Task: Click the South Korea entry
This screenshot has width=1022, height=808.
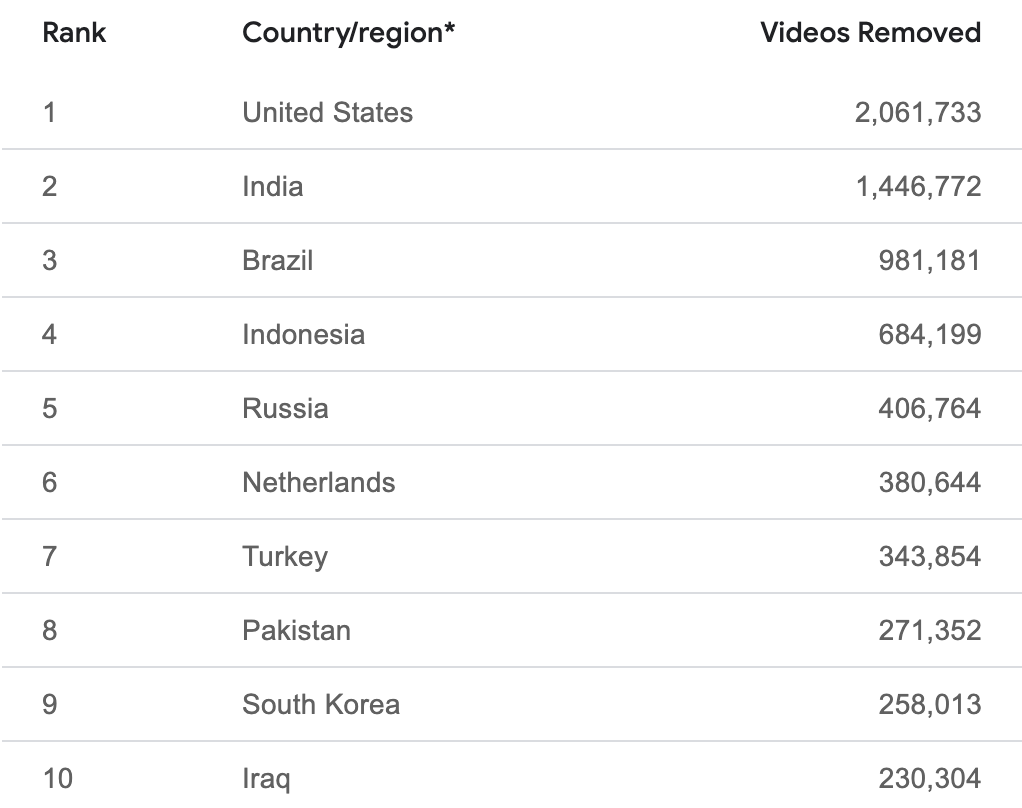Action: tap(321, 704)
